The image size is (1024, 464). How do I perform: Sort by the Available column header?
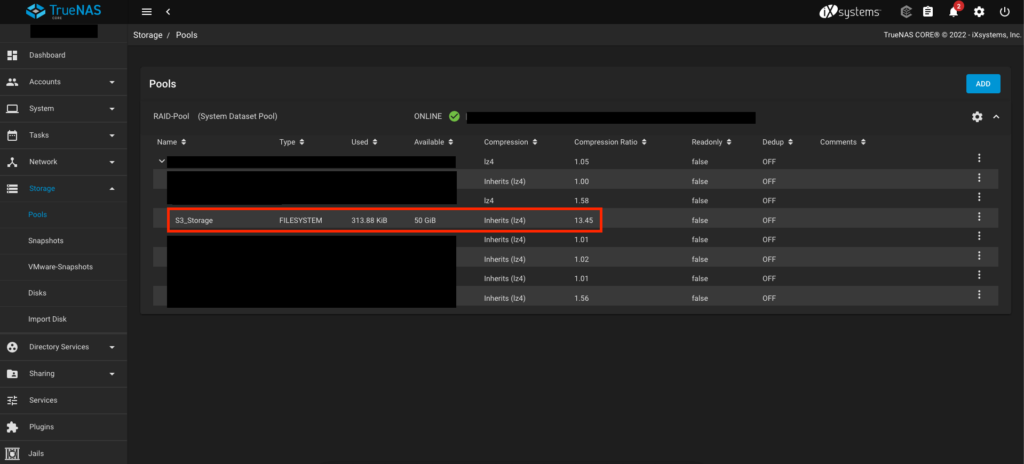(x=434, y=142)
